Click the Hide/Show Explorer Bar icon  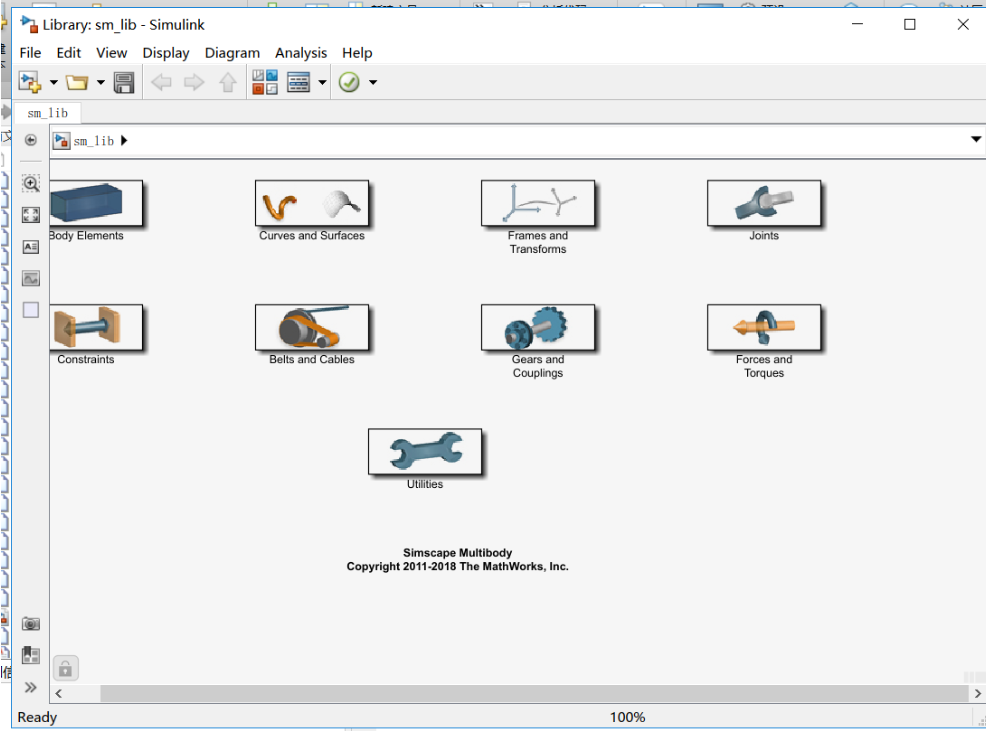click(x=30, y=140)
